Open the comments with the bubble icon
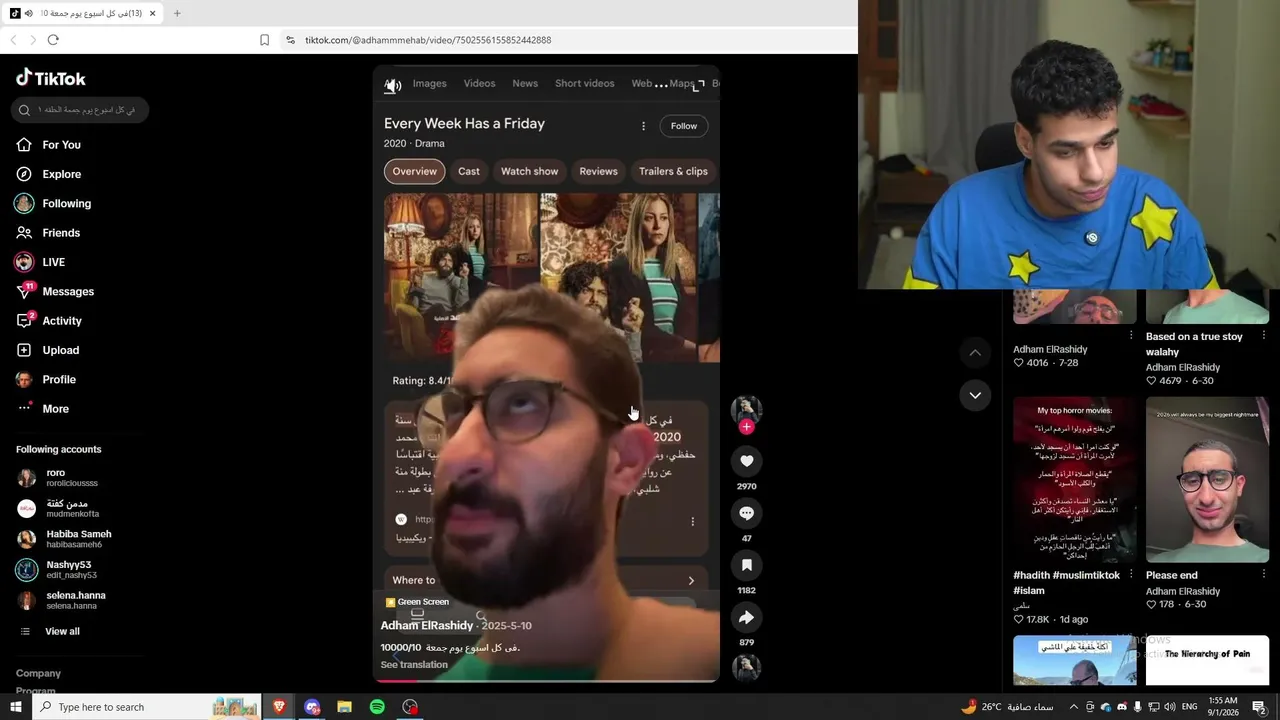 pyautogui.click(x=746, y=513)
